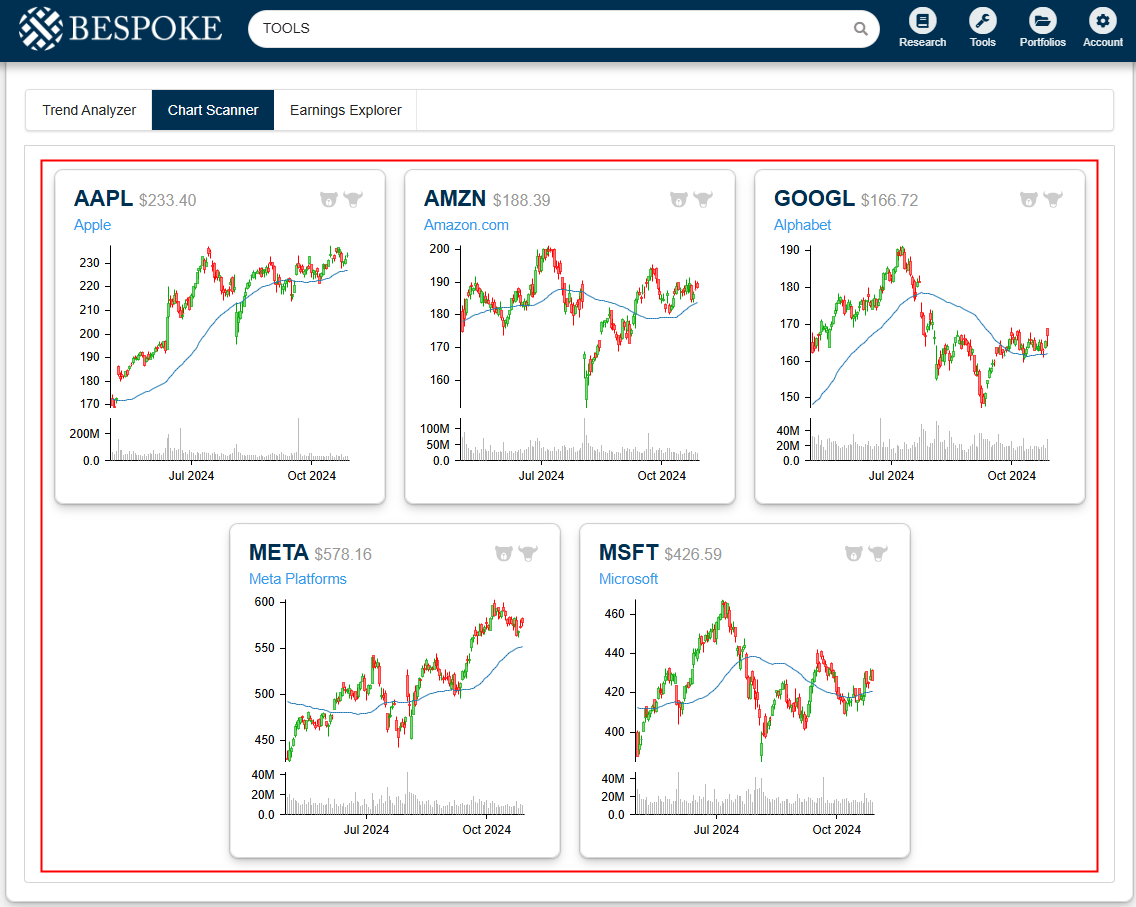Click inside the TOOLS search field
Screen dimensions: 1136x907
500,28
